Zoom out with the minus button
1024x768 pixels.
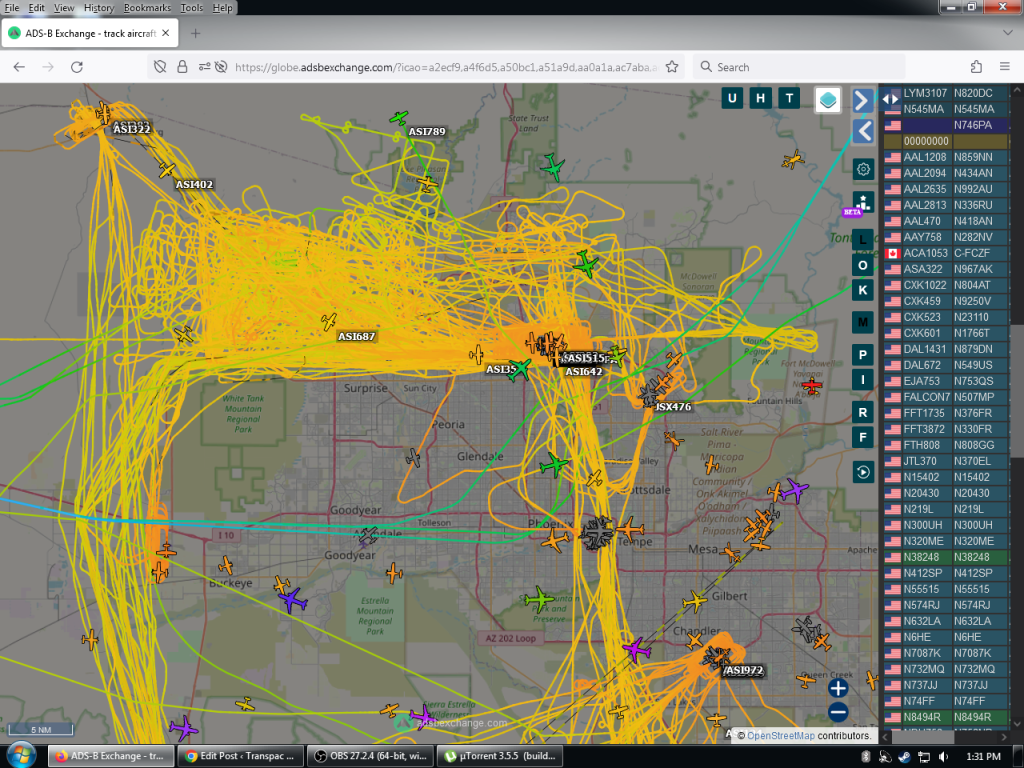838,712
